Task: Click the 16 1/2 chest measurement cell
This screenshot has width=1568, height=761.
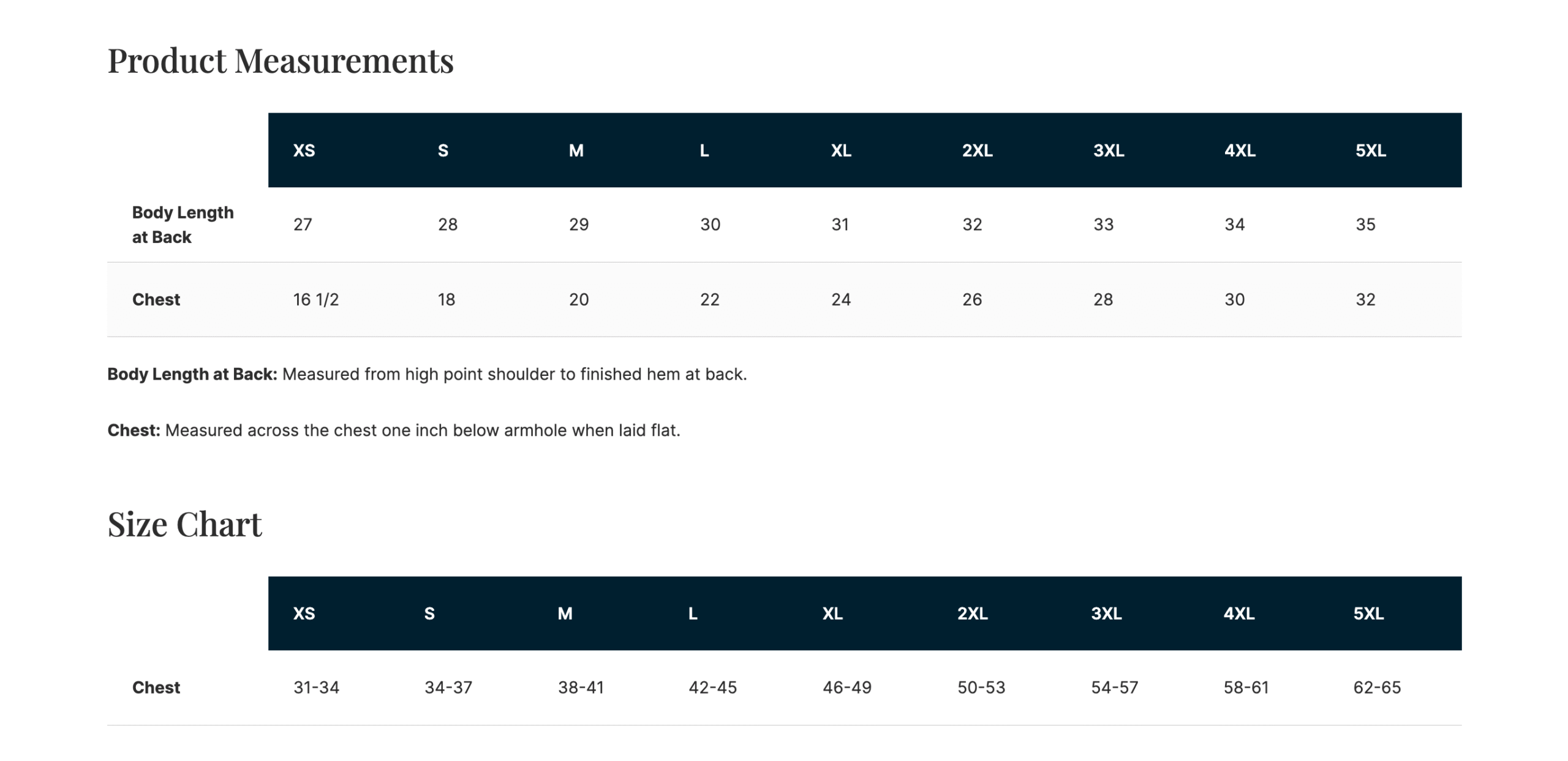Action: point(315,299)
